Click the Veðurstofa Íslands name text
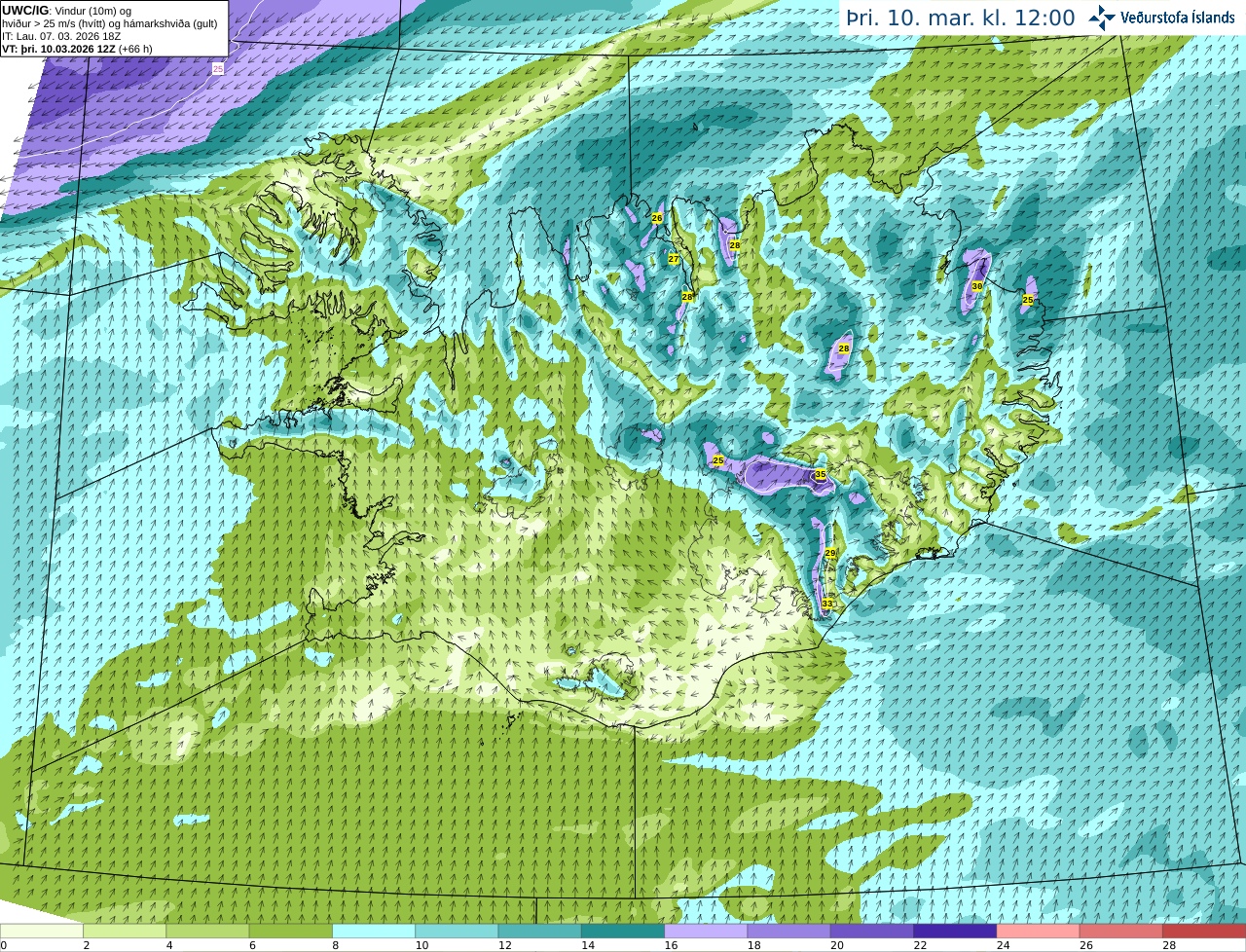1246x952 pixels. click(1177, 18)
